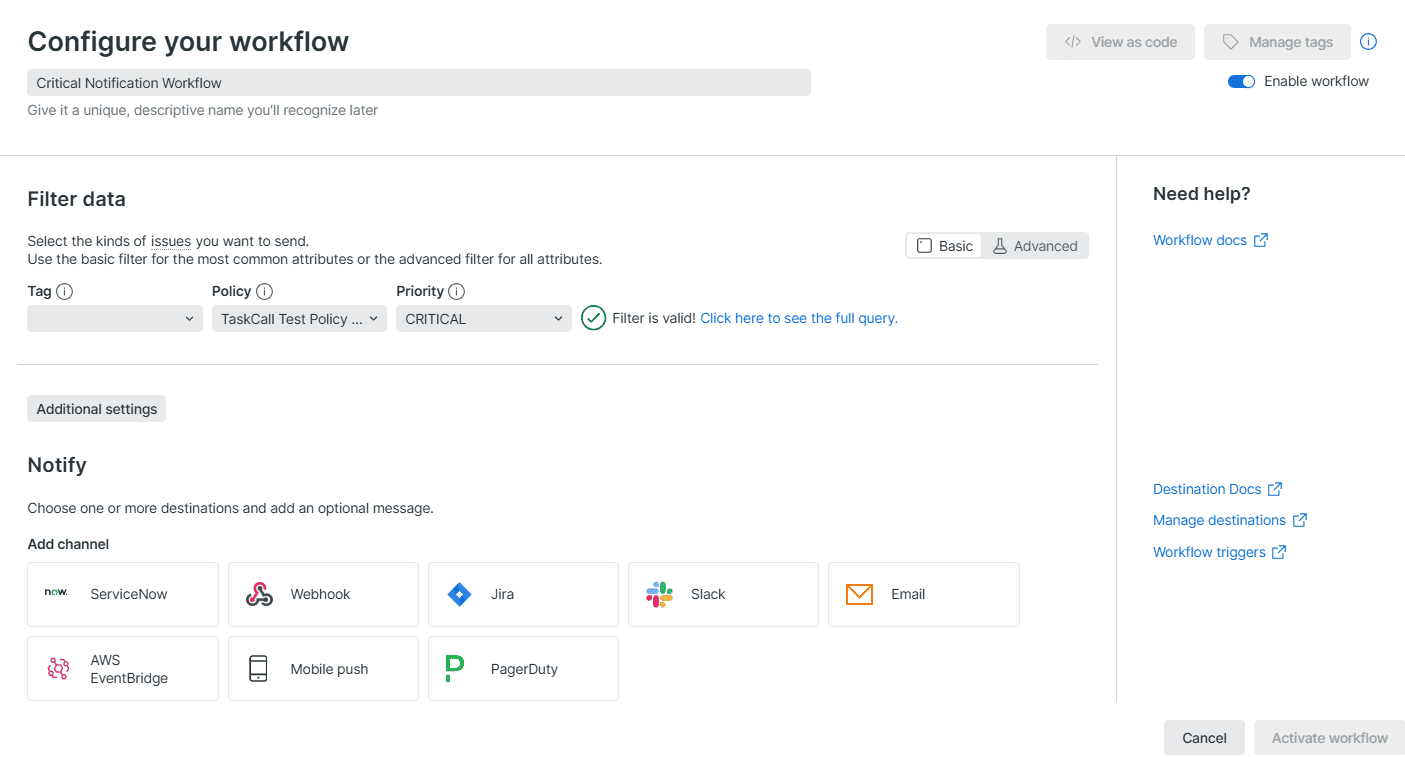Pick the Slack channel icon

[x=659, y=594]
